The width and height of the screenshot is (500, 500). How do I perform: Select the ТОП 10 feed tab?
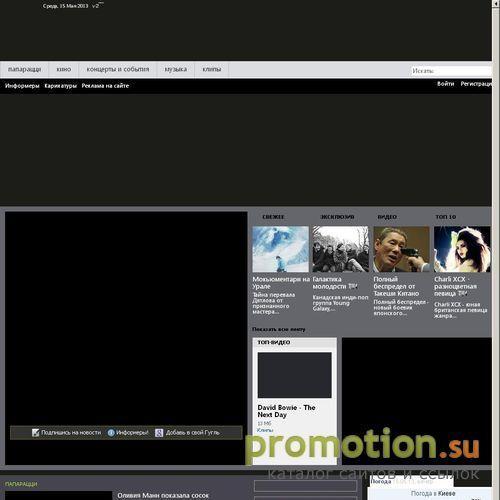446,217
